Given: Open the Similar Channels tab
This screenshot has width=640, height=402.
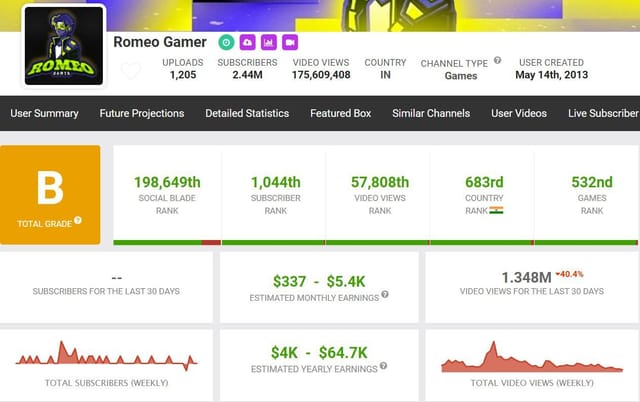Looking at the screenshot, I should tap(431, 113).
